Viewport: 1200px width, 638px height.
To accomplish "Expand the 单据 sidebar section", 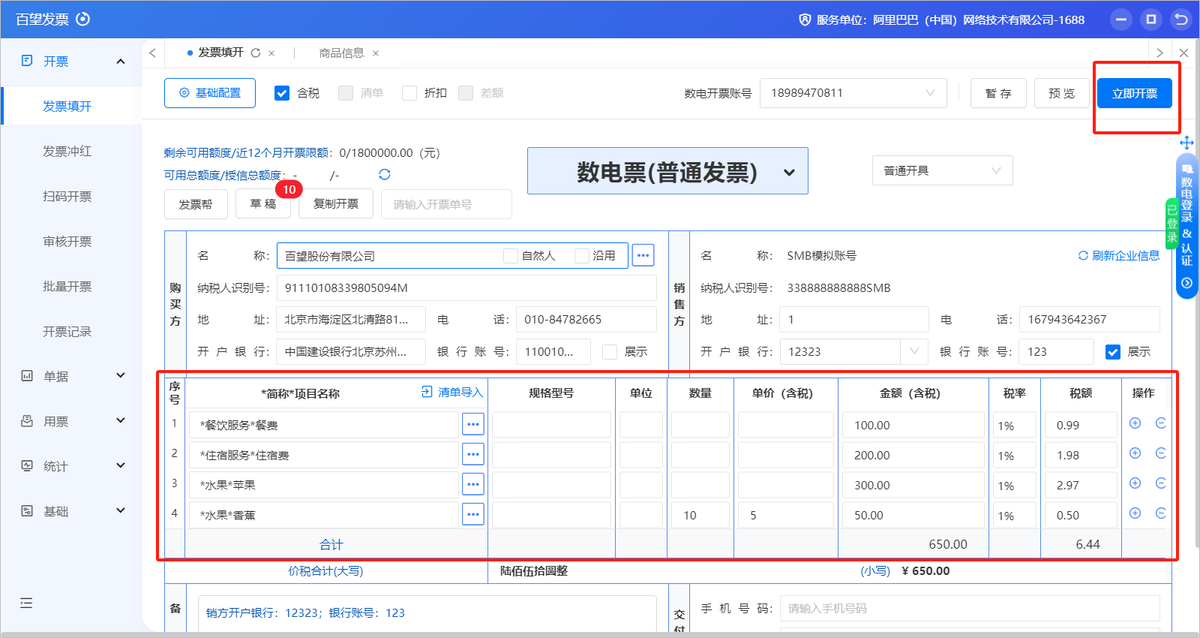I will click(71, 376).
